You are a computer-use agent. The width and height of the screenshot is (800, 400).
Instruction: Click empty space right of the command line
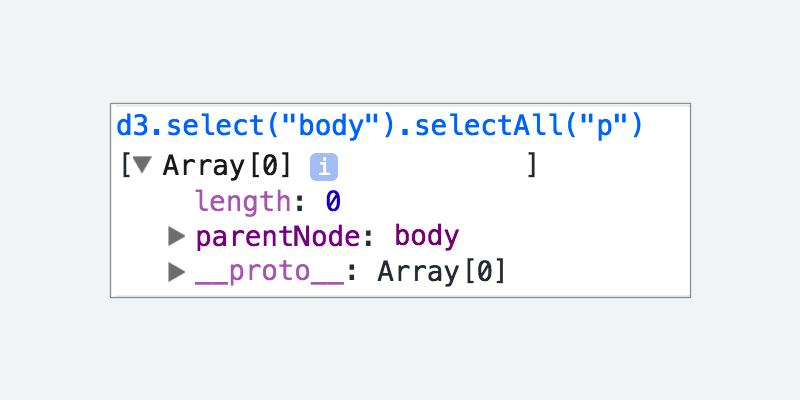pyautogui.click(x=666, y=126)
